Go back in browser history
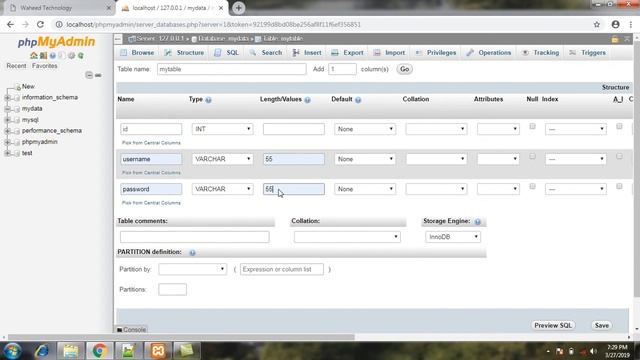The height and width of the screenshot is (360, 640). pyautogui.click(x=11, y=24)
